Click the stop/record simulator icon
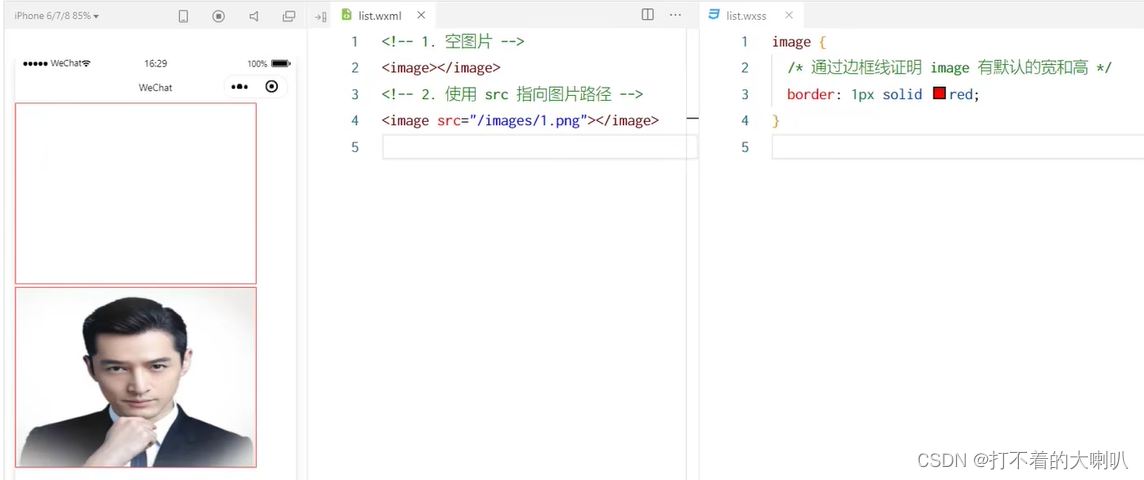Image resolution: width=1144 pixels, height=480 pixels. pos(219,16)
